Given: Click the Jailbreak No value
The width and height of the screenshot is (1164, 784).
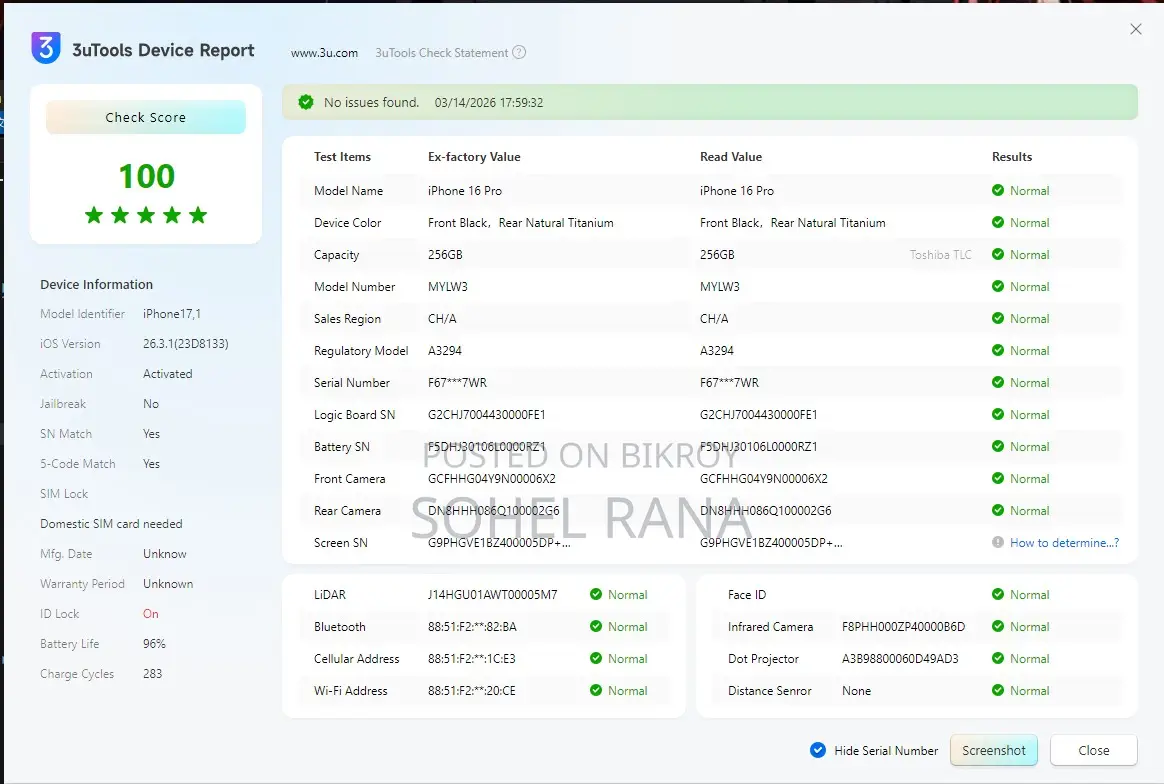Looking at the screenshot, I should (x=151, y=404).
